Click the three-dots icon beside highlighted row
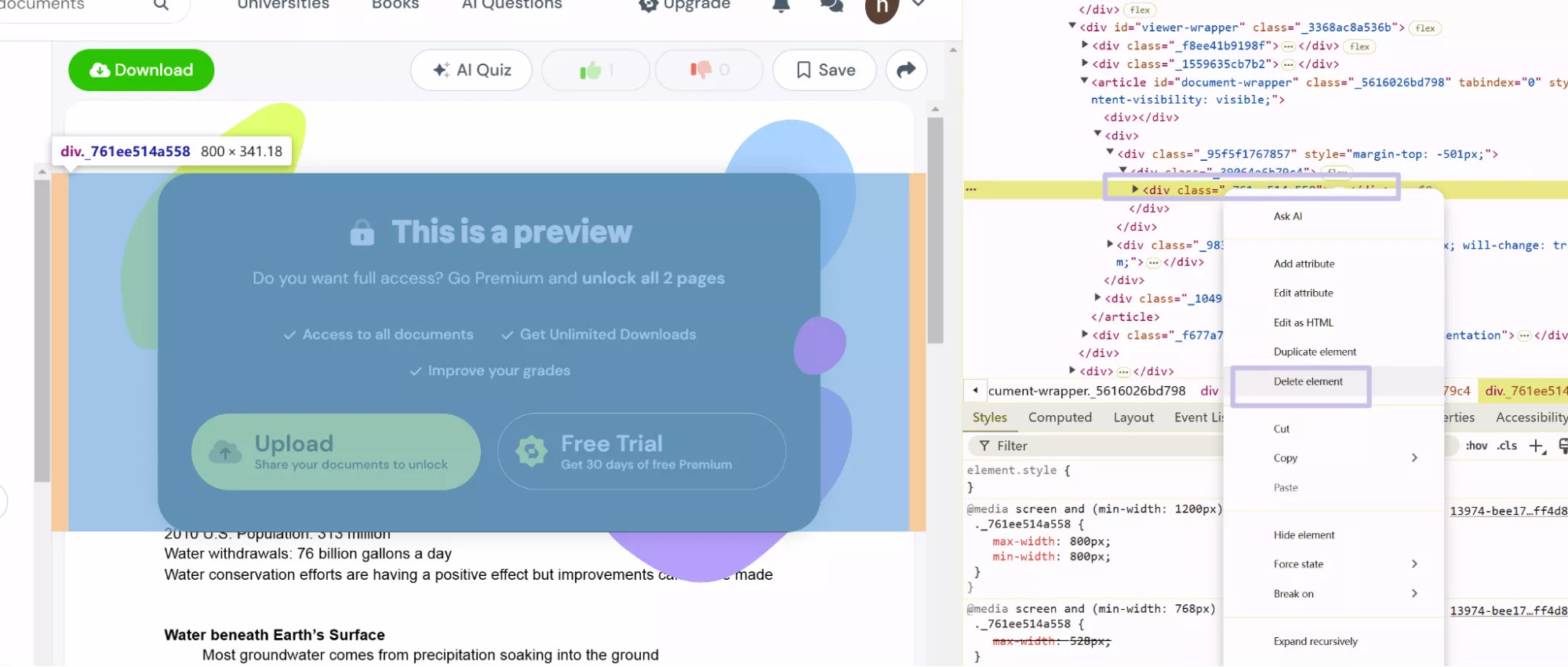The image size is (1568, 667). click(x=971, y=190)
